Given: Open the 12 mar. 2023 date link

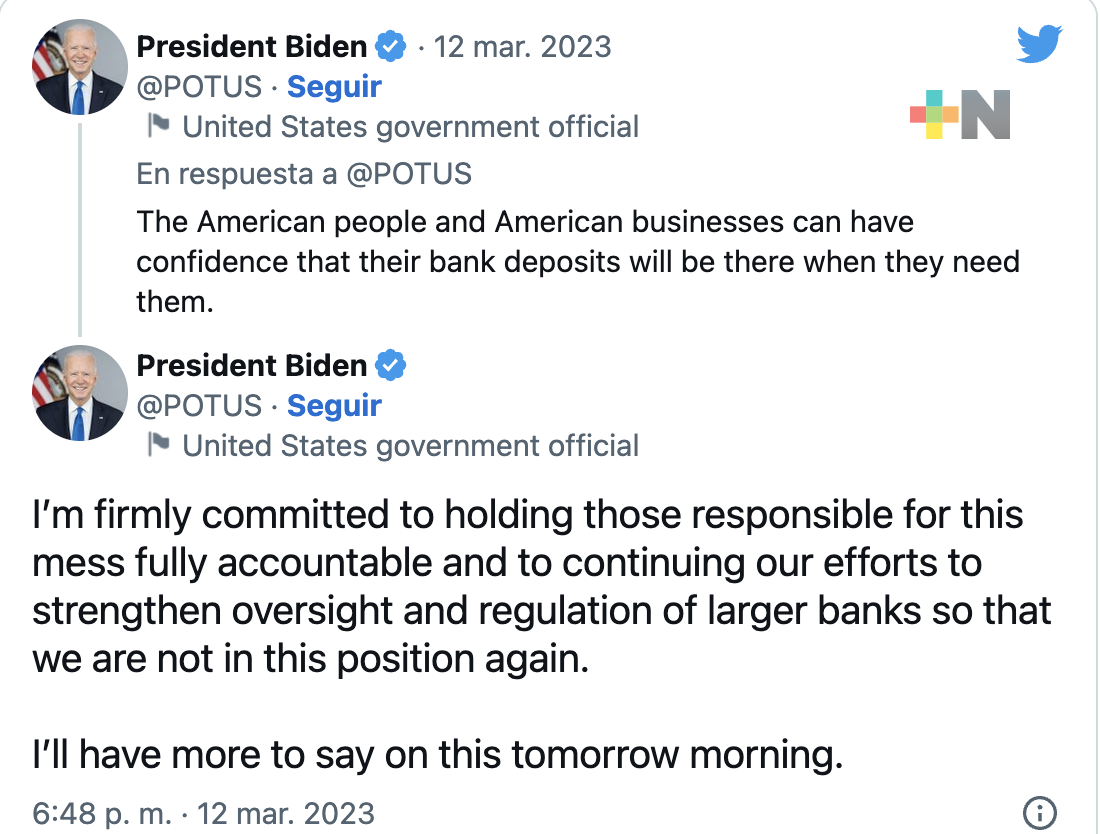Looking at the screenshot, I should pyautogui.click(x=524, y=46).
